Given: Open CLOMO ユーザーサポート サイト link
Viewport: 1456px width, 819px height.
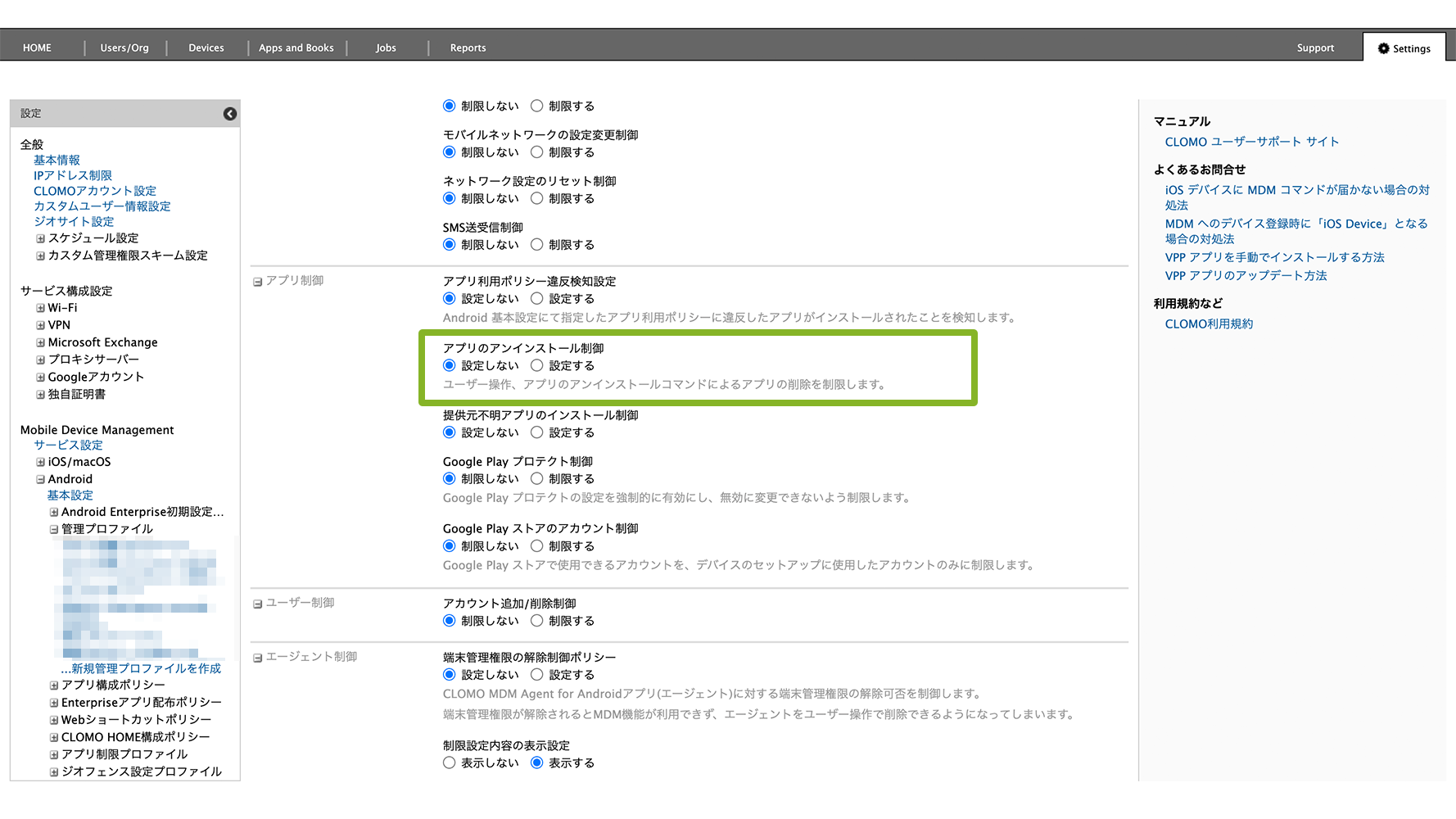Looking at the screenshot, I should pyautogui.click(x=1251, y=142).
